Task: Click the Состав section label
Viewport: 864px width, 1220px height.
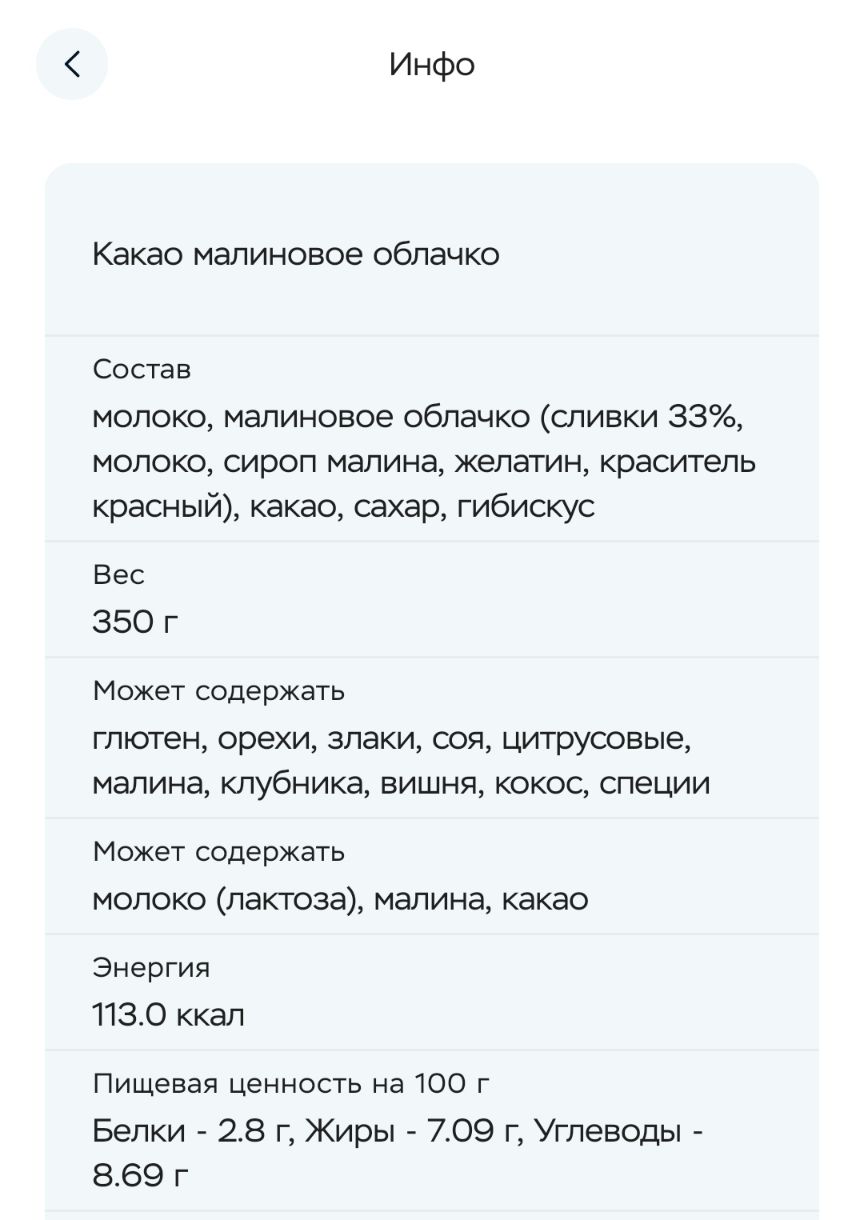Action: click(142, 369)
